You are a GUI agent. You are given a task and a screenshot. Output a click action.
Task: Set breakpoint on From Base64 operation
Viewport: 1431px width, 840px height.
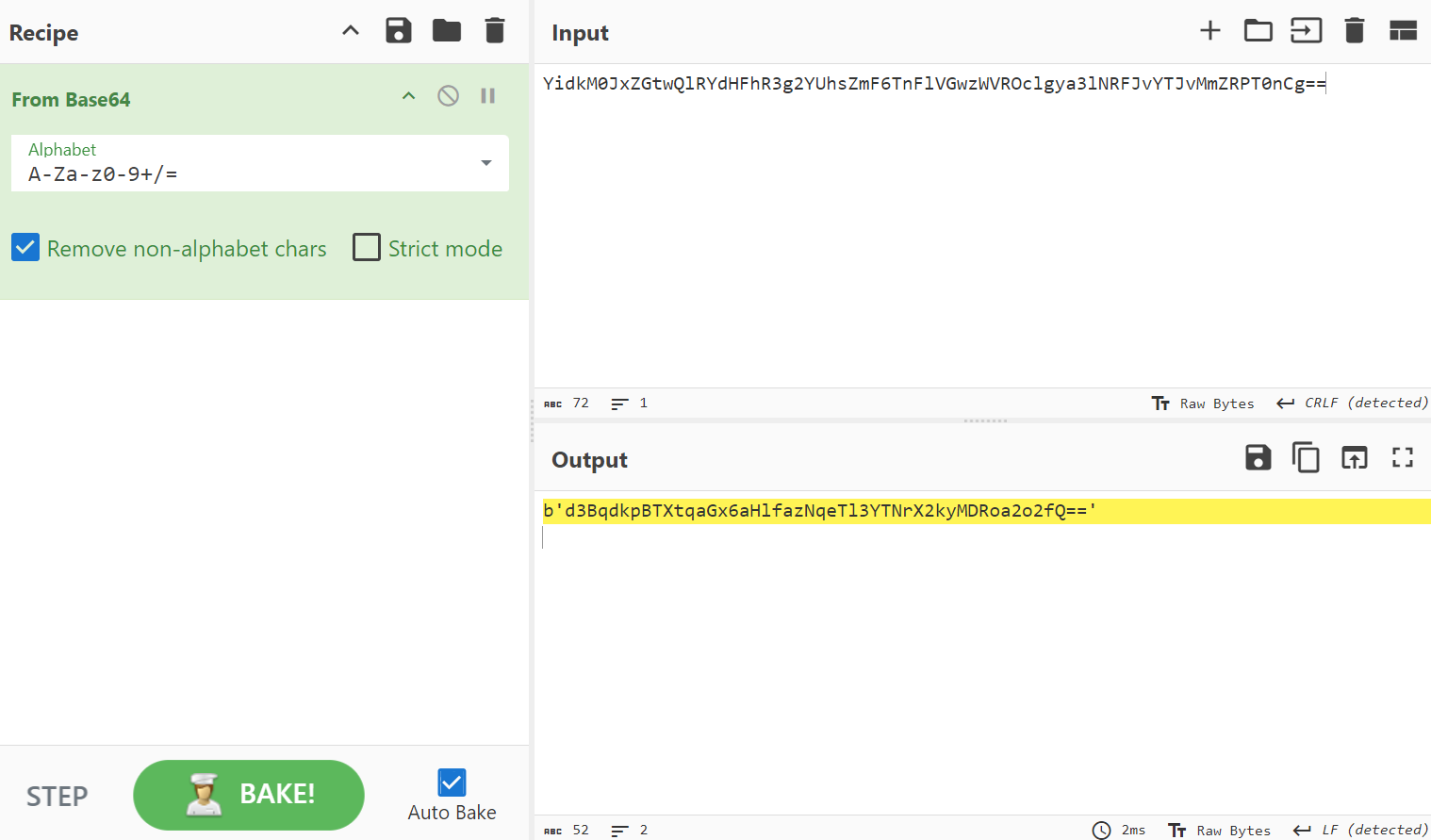click(487, 96)
